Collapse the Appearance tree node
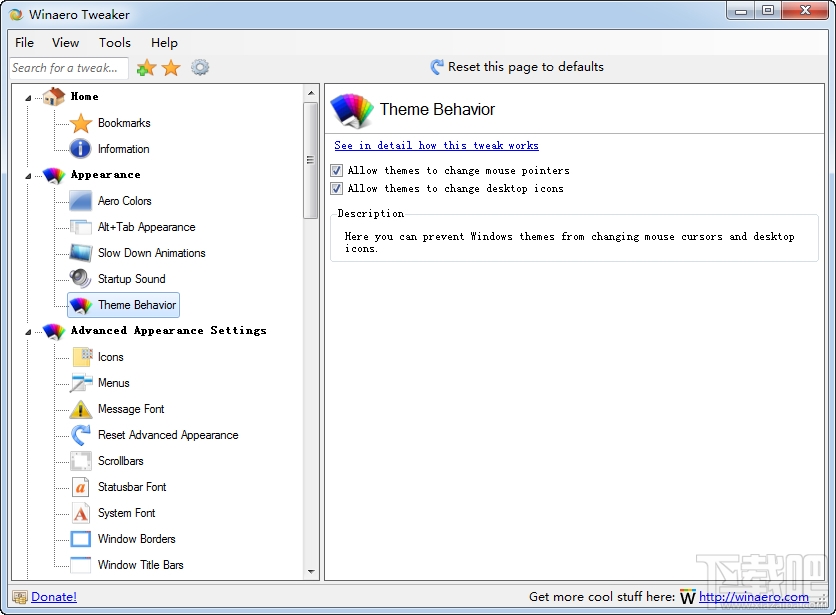Viewport: 836px width, 615px height. 28,176
